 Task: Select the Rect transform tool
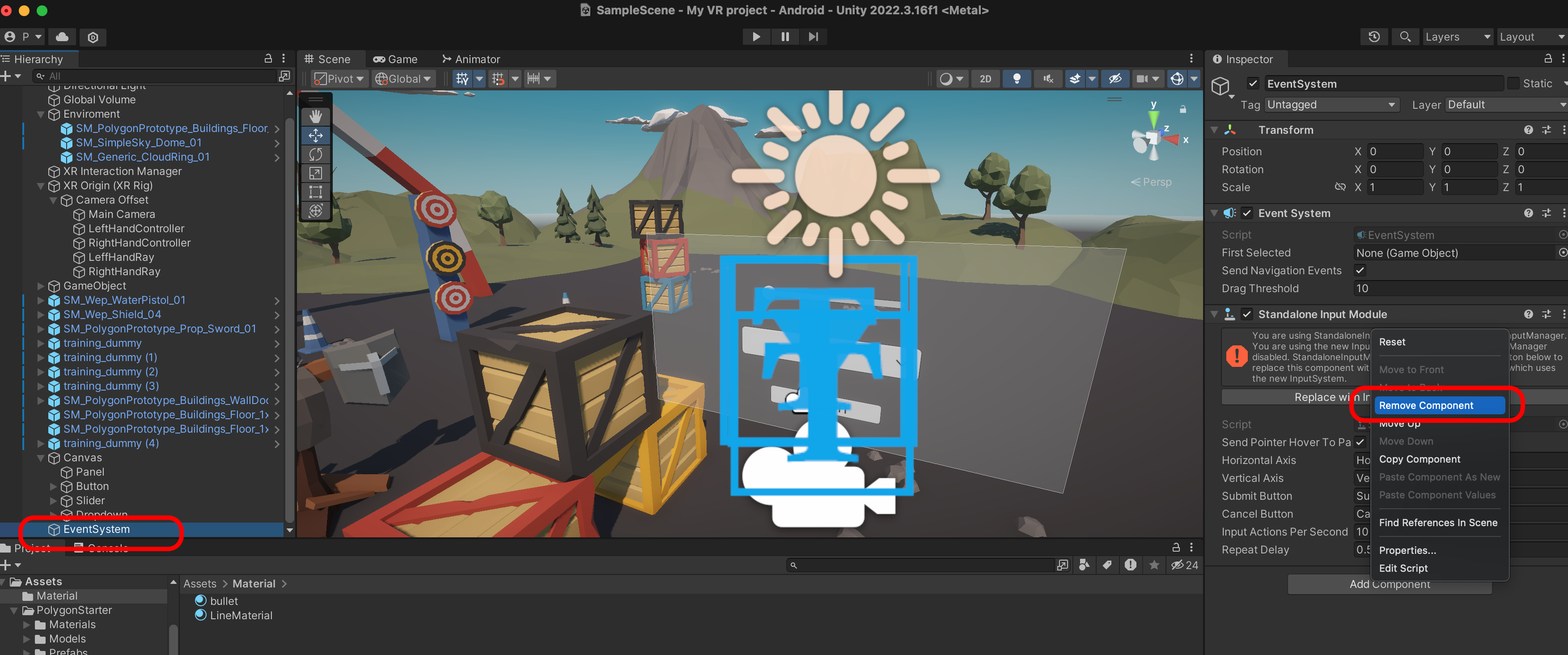[315, 192]
